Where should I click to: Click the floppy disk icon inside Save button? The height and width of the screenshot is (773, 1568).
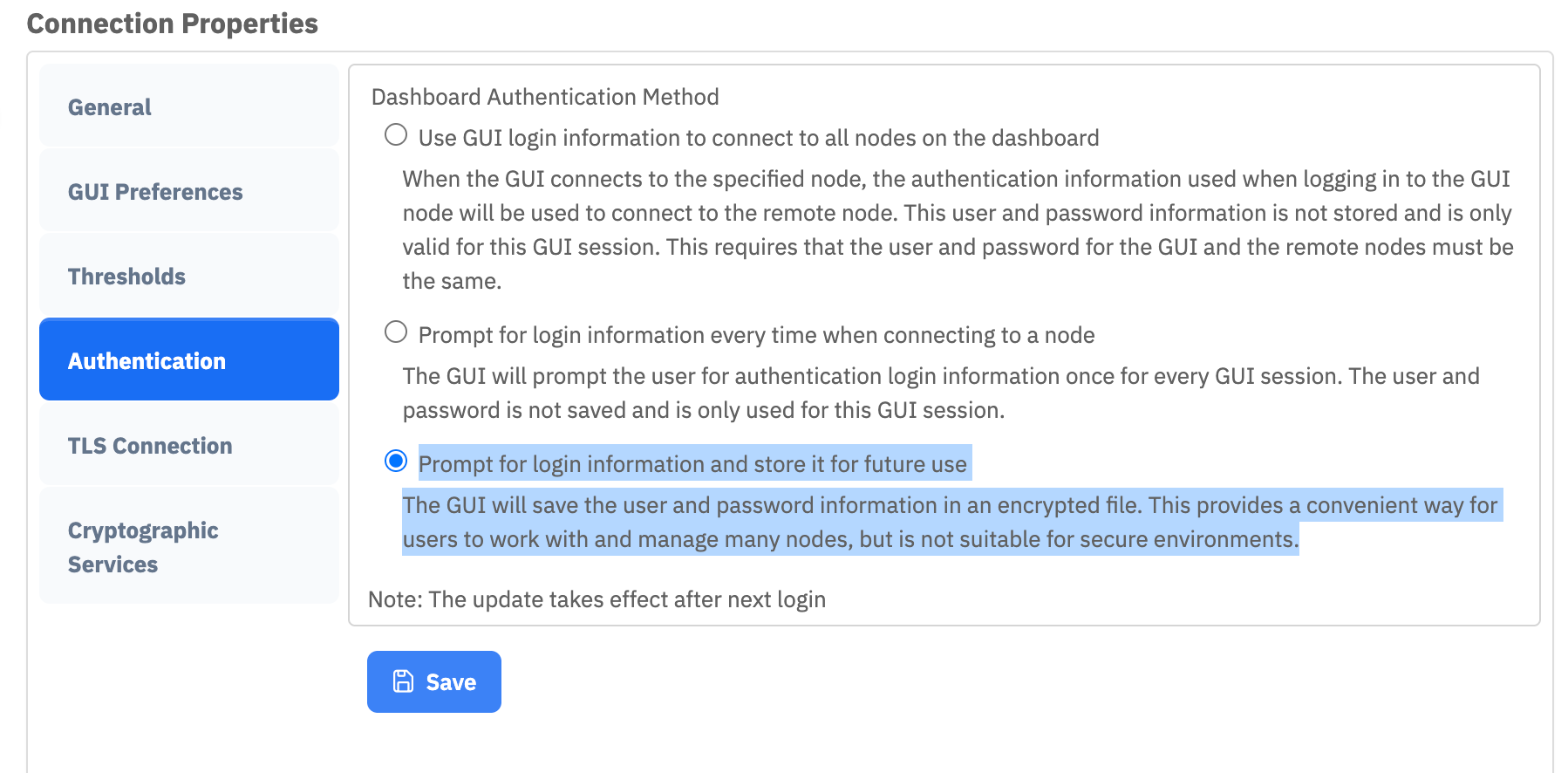402,681
